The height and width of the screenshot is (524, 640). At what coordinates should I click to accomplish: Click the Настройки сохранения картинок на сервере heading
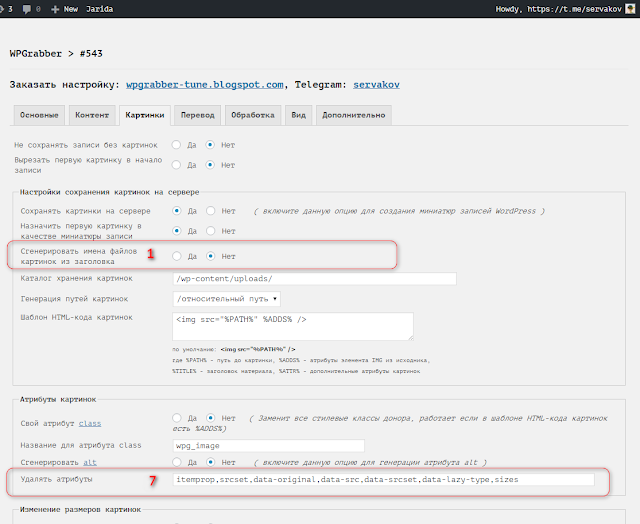(x=109, y=192)
